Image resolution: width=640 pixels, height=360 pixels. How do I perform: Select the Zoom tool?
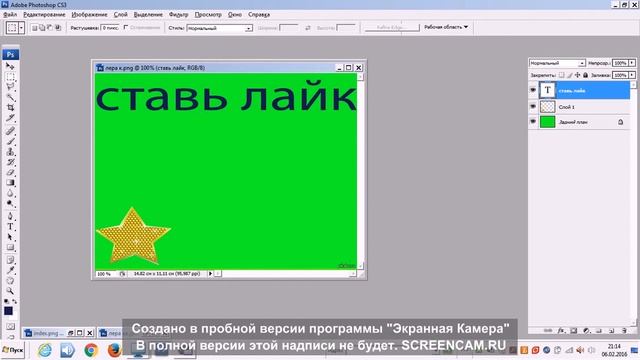tap(10, 291)
